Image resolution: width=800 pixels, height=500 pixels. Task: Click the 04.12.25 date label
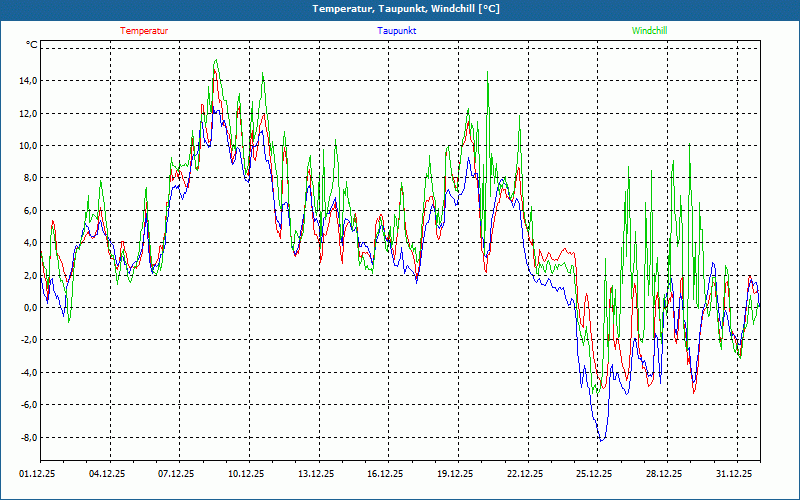[106, 474]
